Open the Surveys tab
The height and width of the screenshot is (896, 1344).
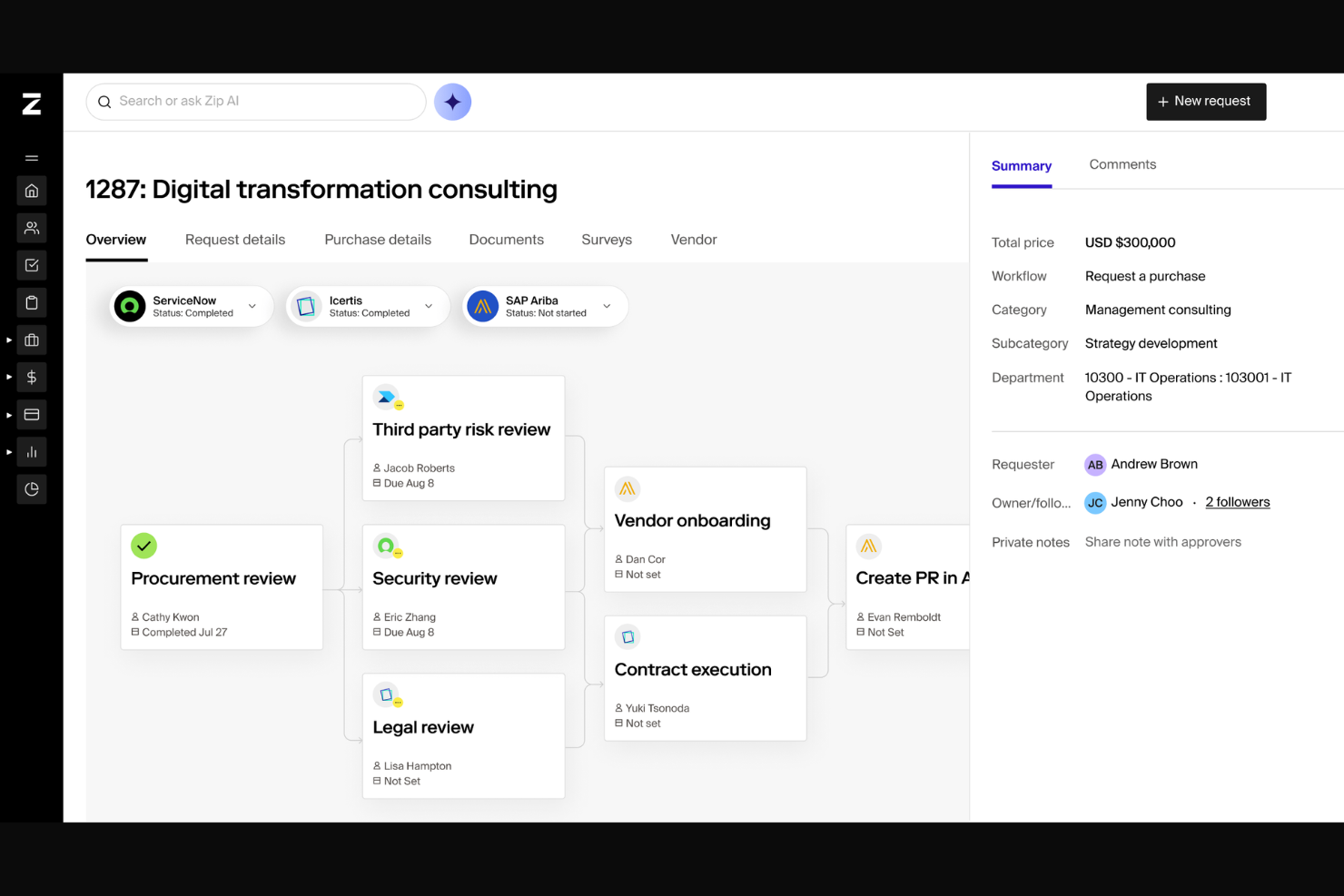coord(607,240)
